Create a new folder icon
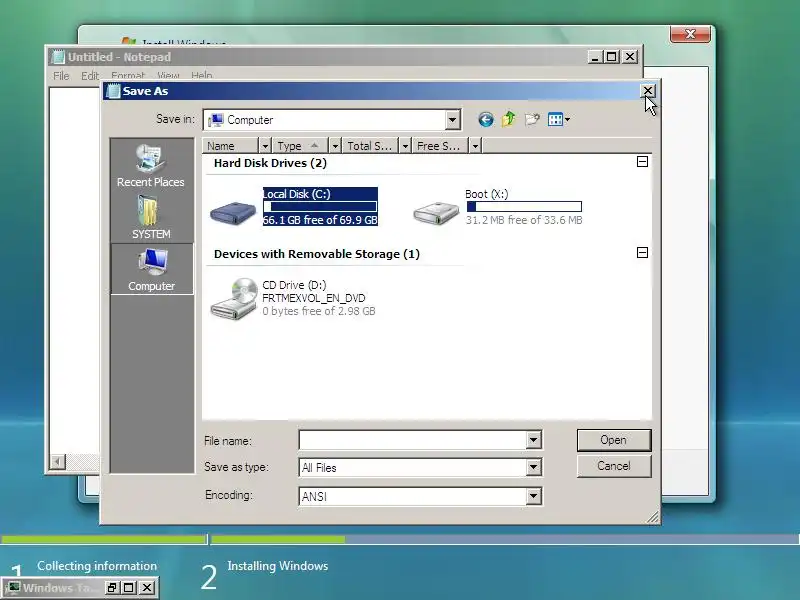 (x=532, y=119)
